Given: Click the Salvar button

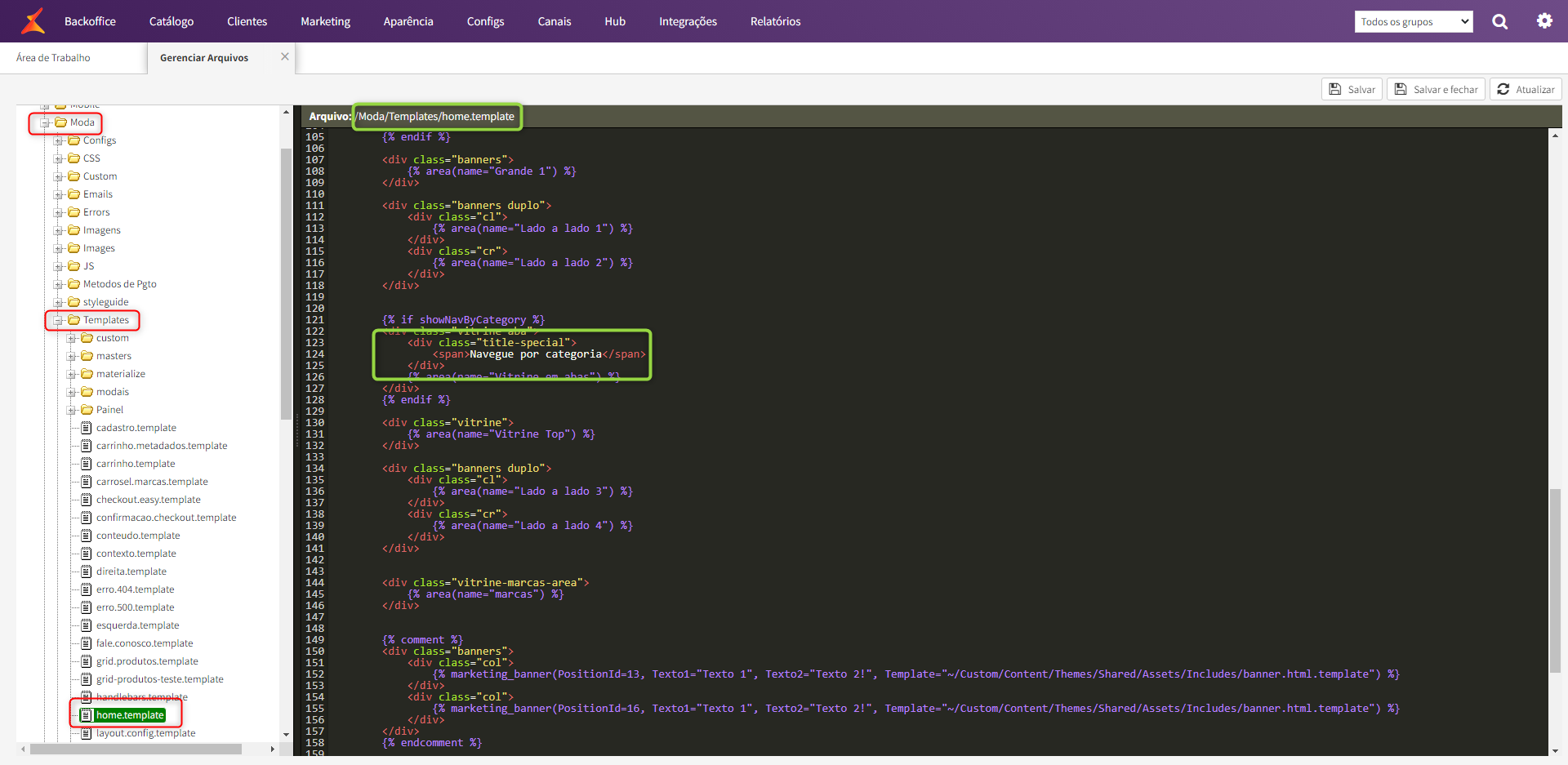Looking at the screenshot, I should coord(1352,89).
